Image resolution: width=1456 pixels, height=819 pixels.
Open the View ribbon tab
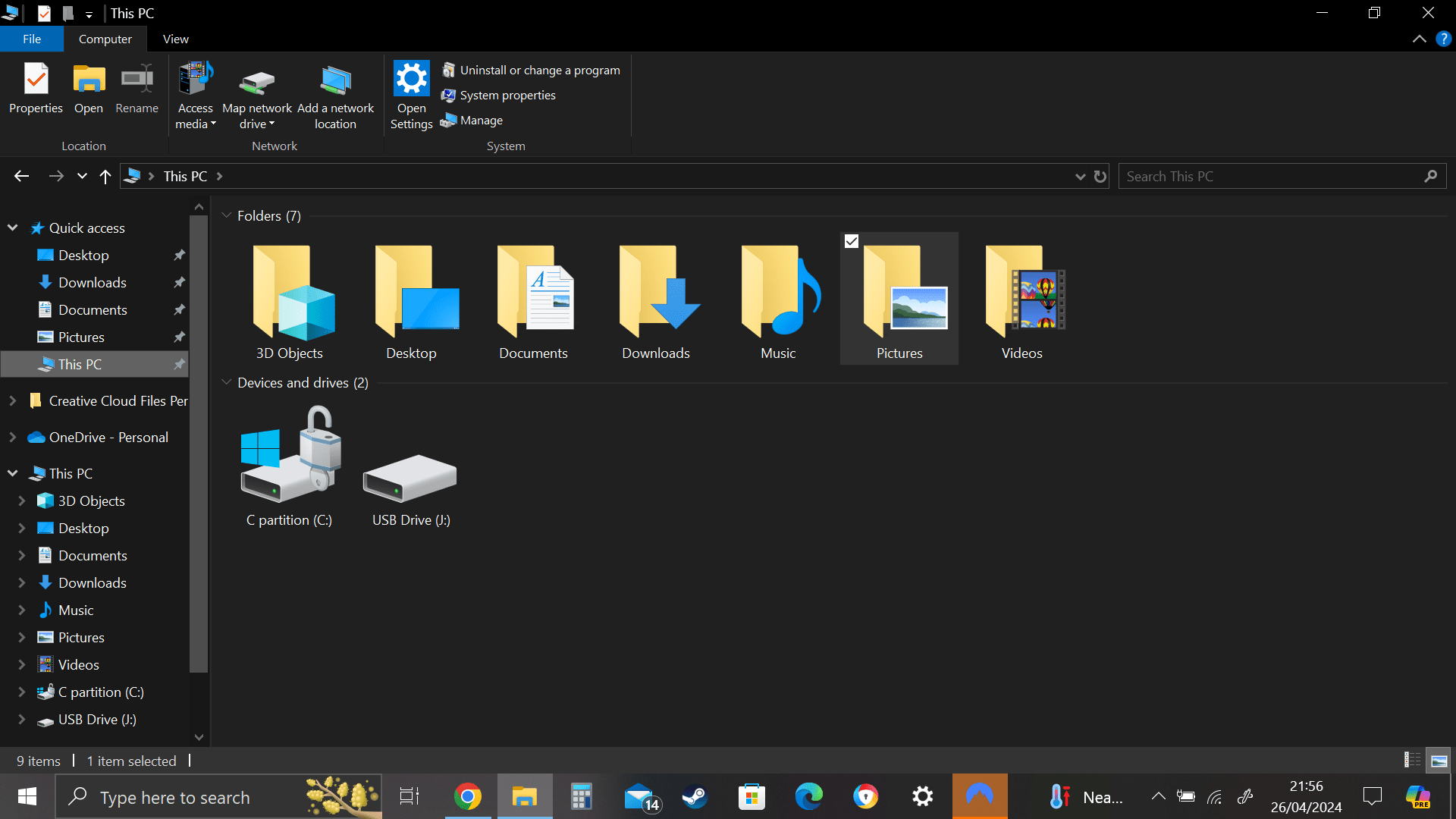[x=175, y=39]
